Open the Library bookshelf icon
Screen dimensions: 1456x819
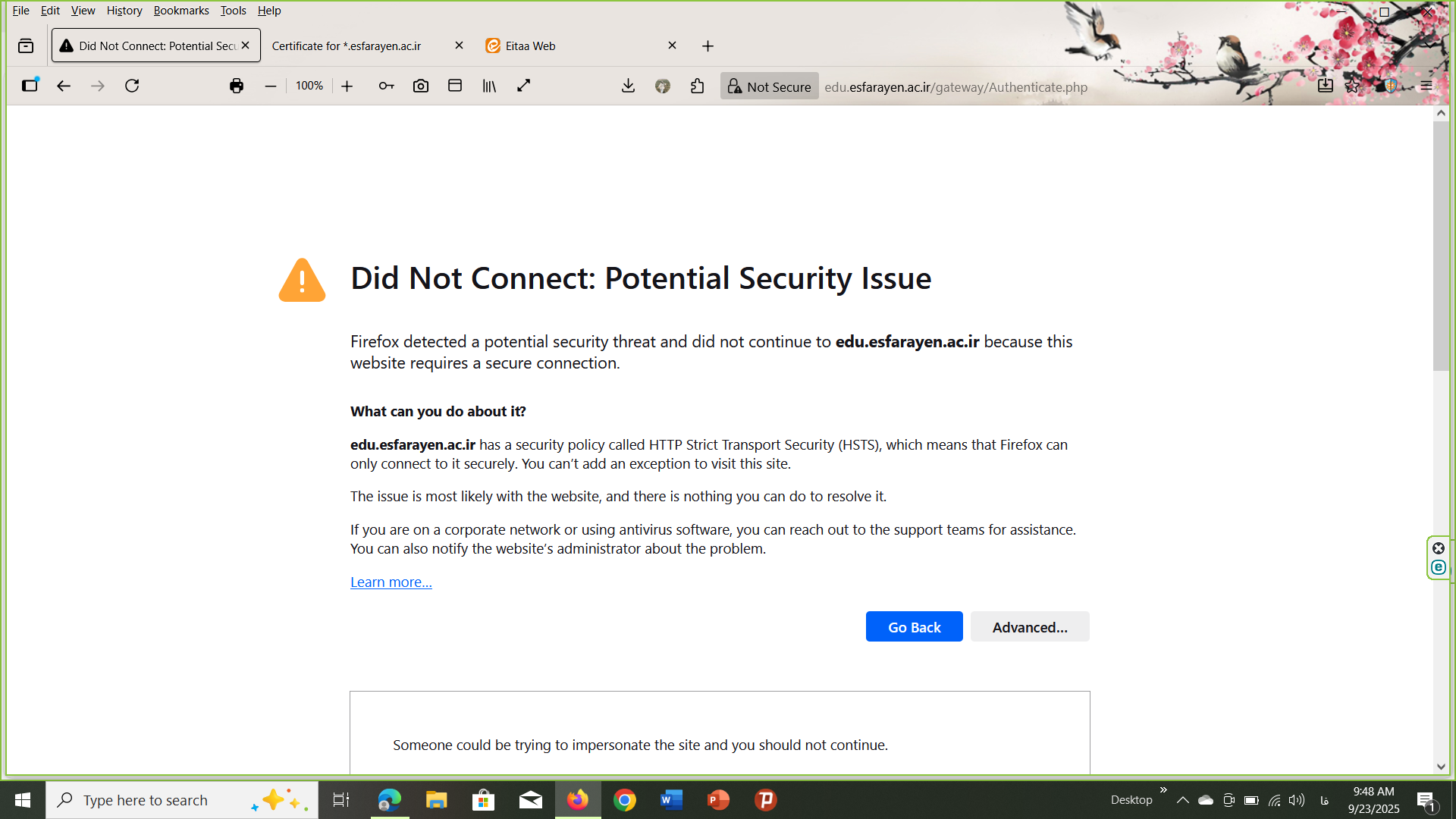[489, 86]
